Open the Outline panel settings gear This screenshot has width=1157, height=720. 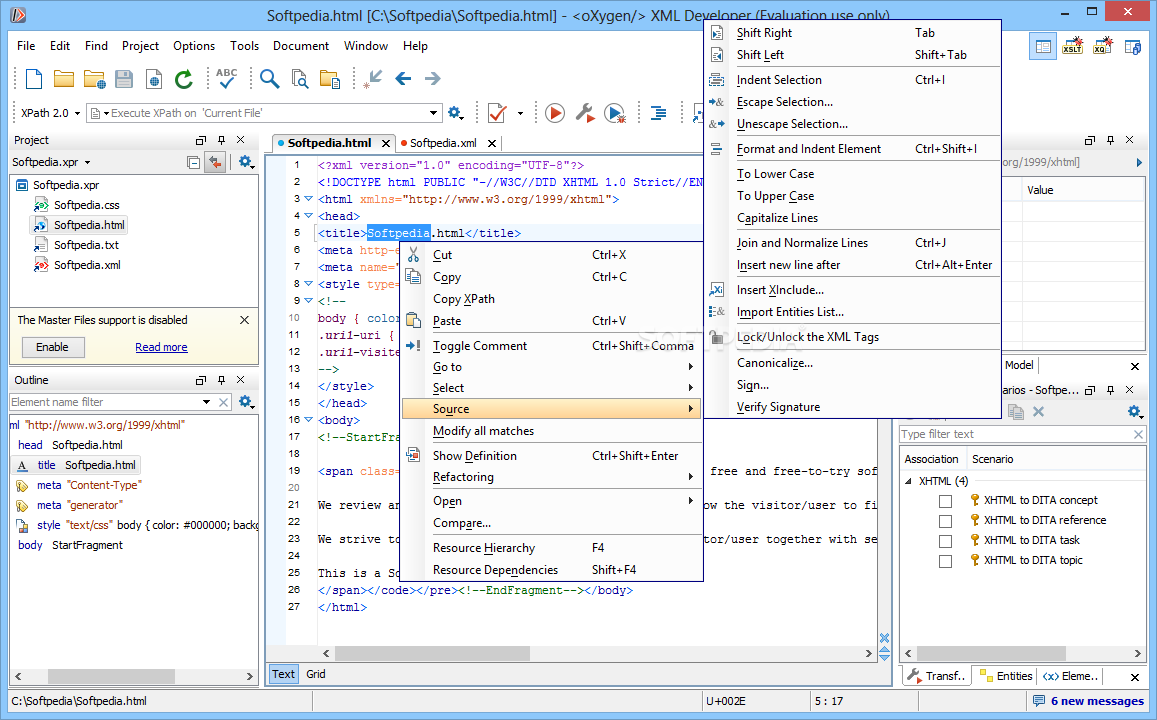[x=246, y=402]
